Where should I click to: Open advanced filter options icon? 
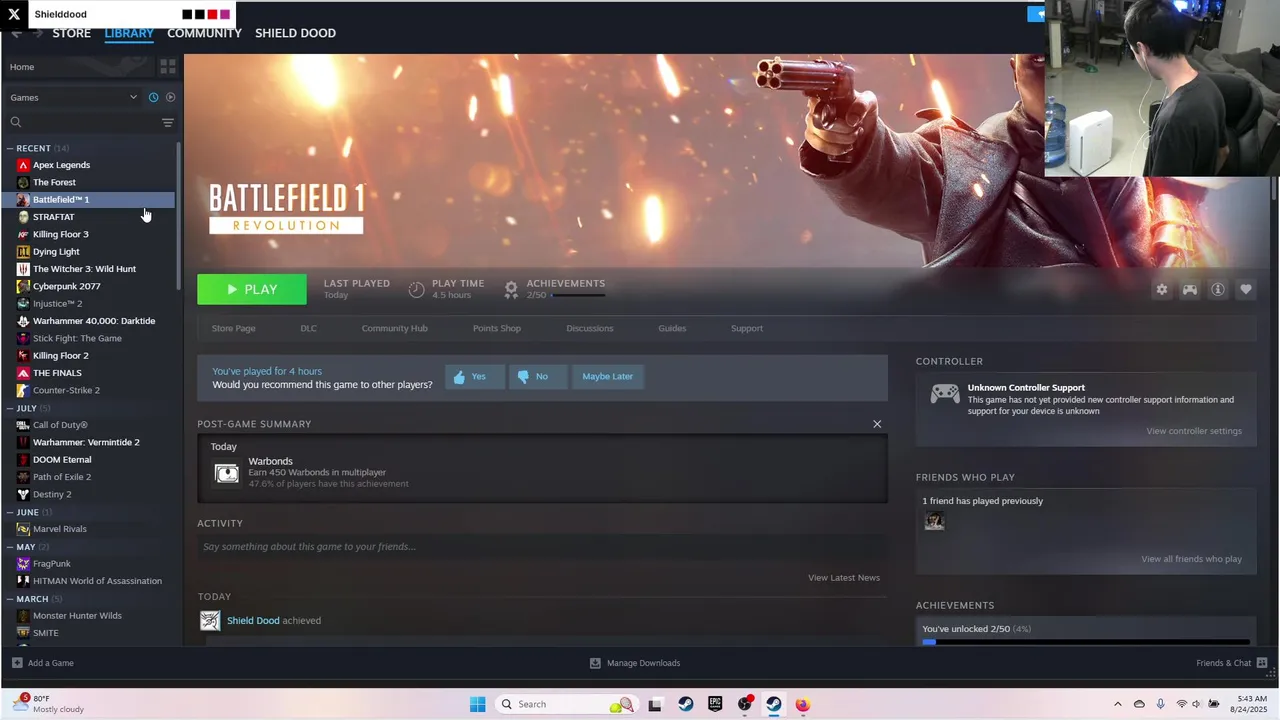click(x=168, y=122)
